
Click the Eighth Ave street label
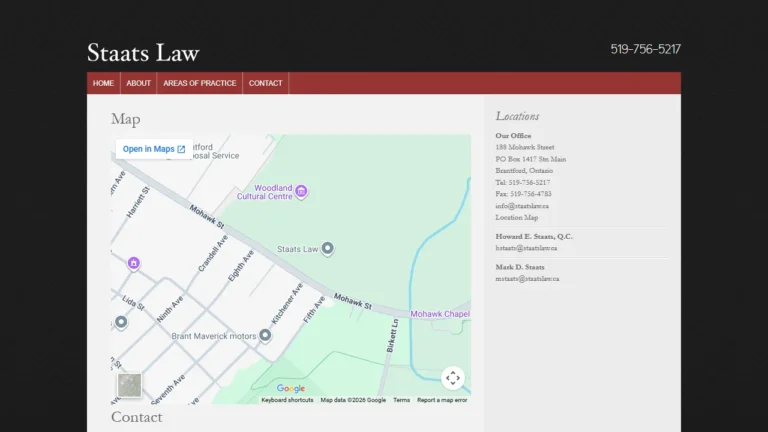click(x=241, y=266)
